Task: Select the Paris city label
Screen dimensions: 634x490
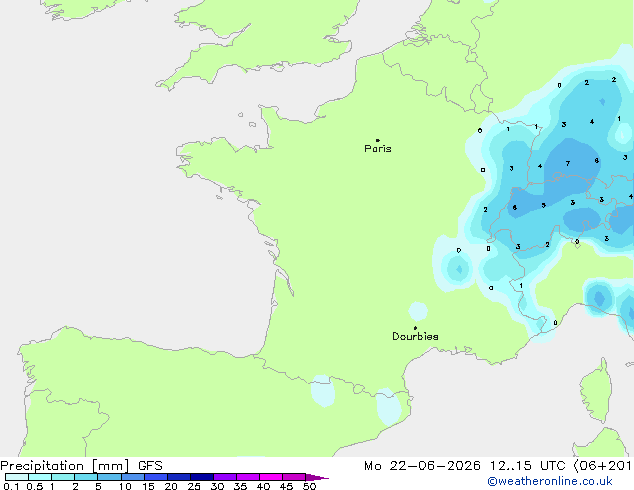Action: (x=378, y=148)
